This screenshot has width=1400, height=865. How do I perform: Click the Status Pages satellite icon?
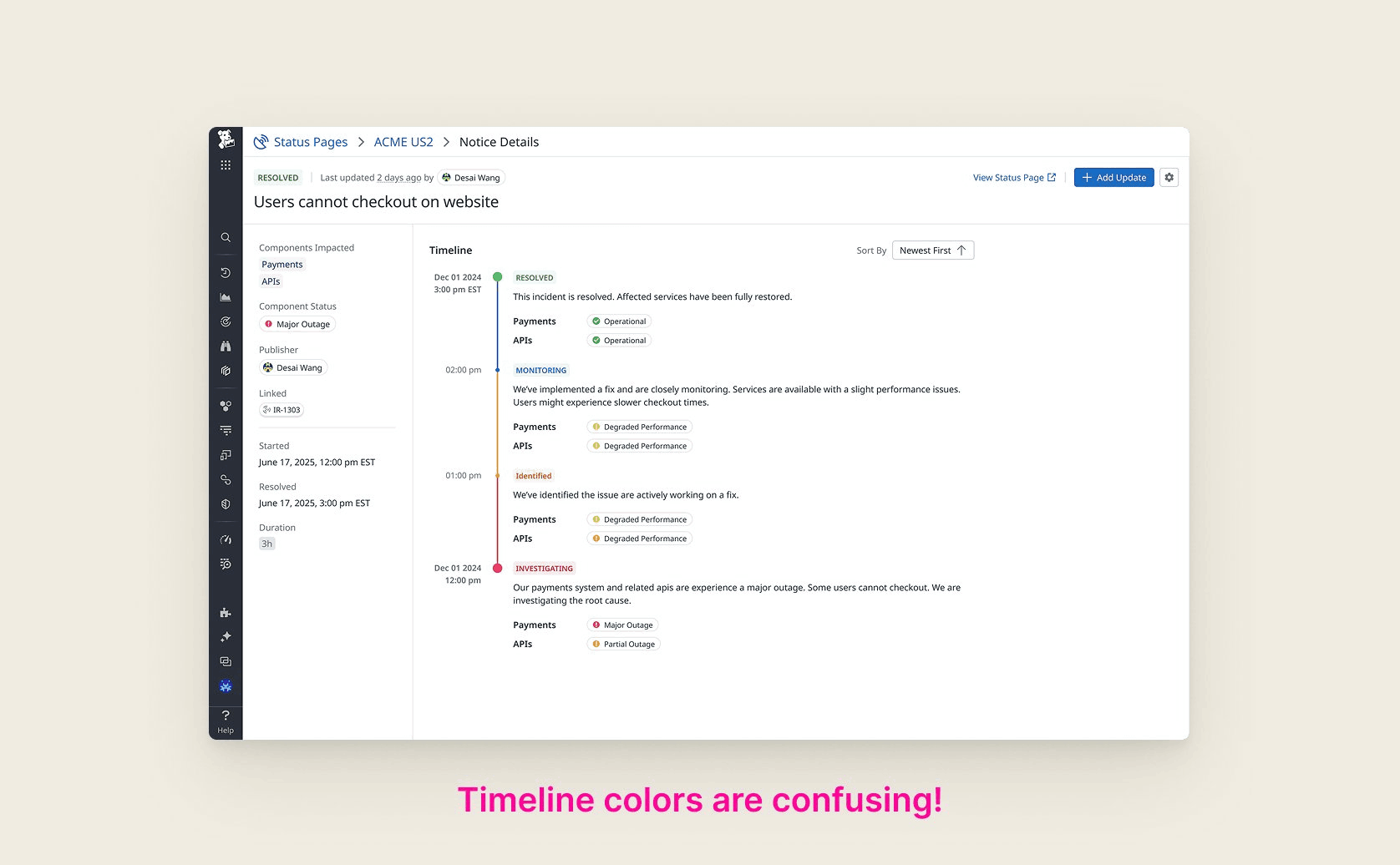click(x=261, y=142)
